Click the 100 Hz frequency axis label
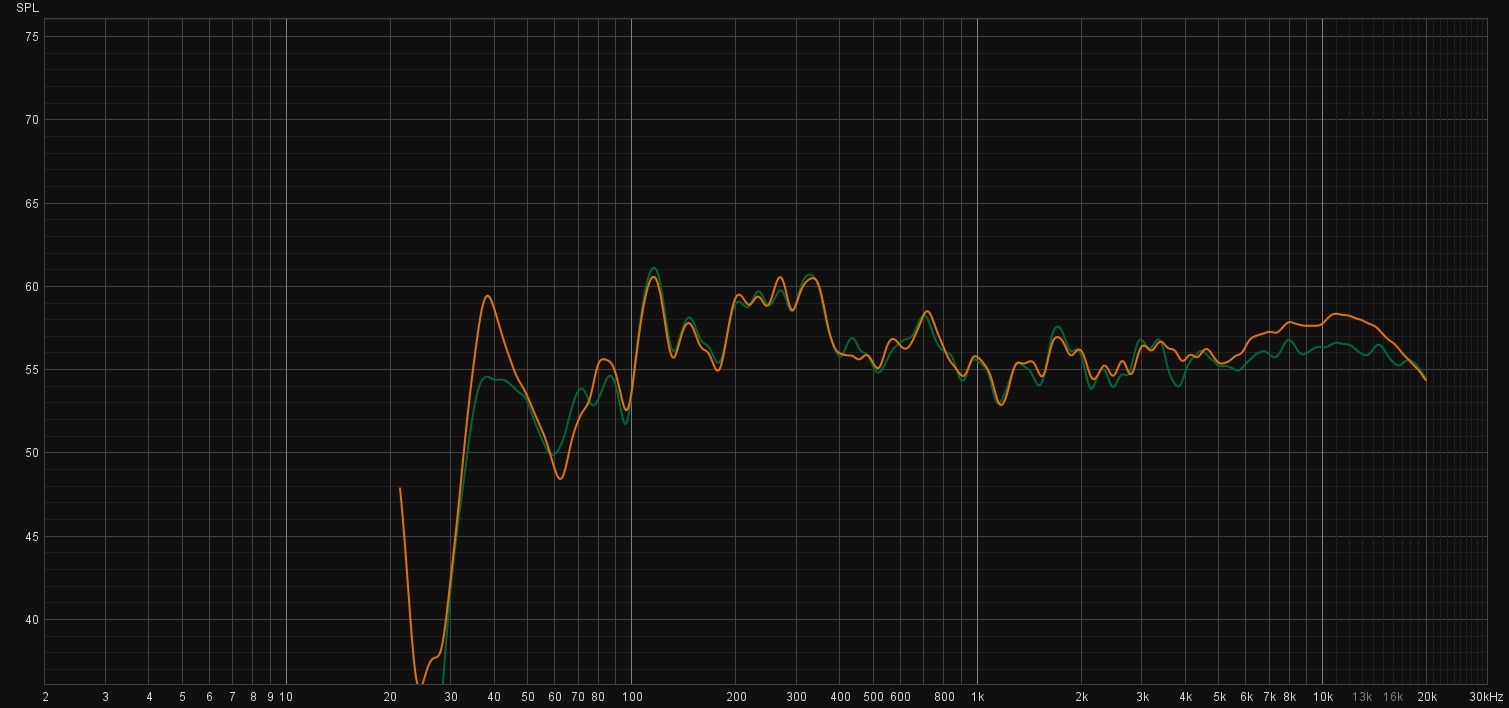1509x708 pixels. coord(631,697)
